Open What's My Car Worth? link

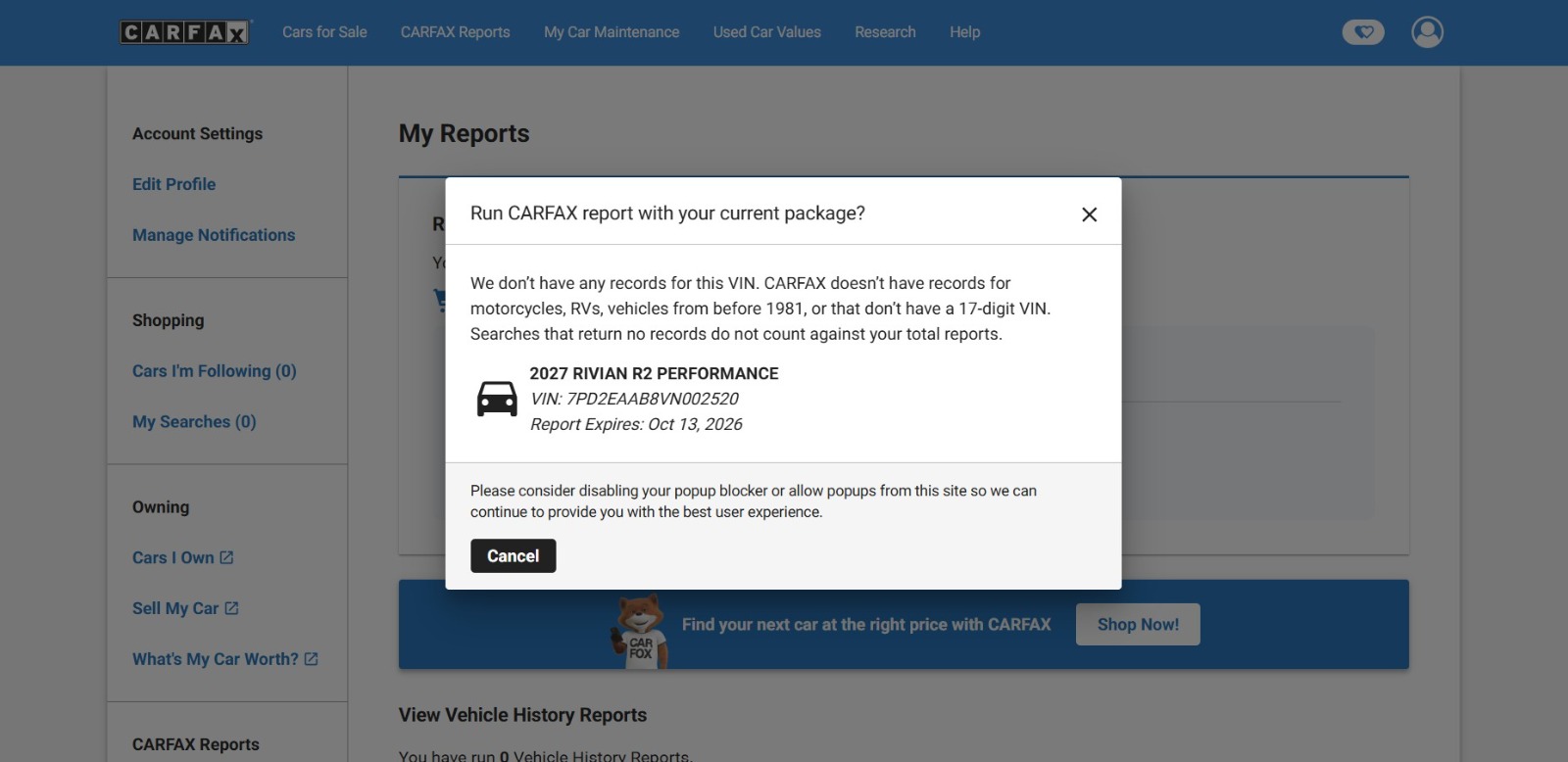[x=216, y=659]
